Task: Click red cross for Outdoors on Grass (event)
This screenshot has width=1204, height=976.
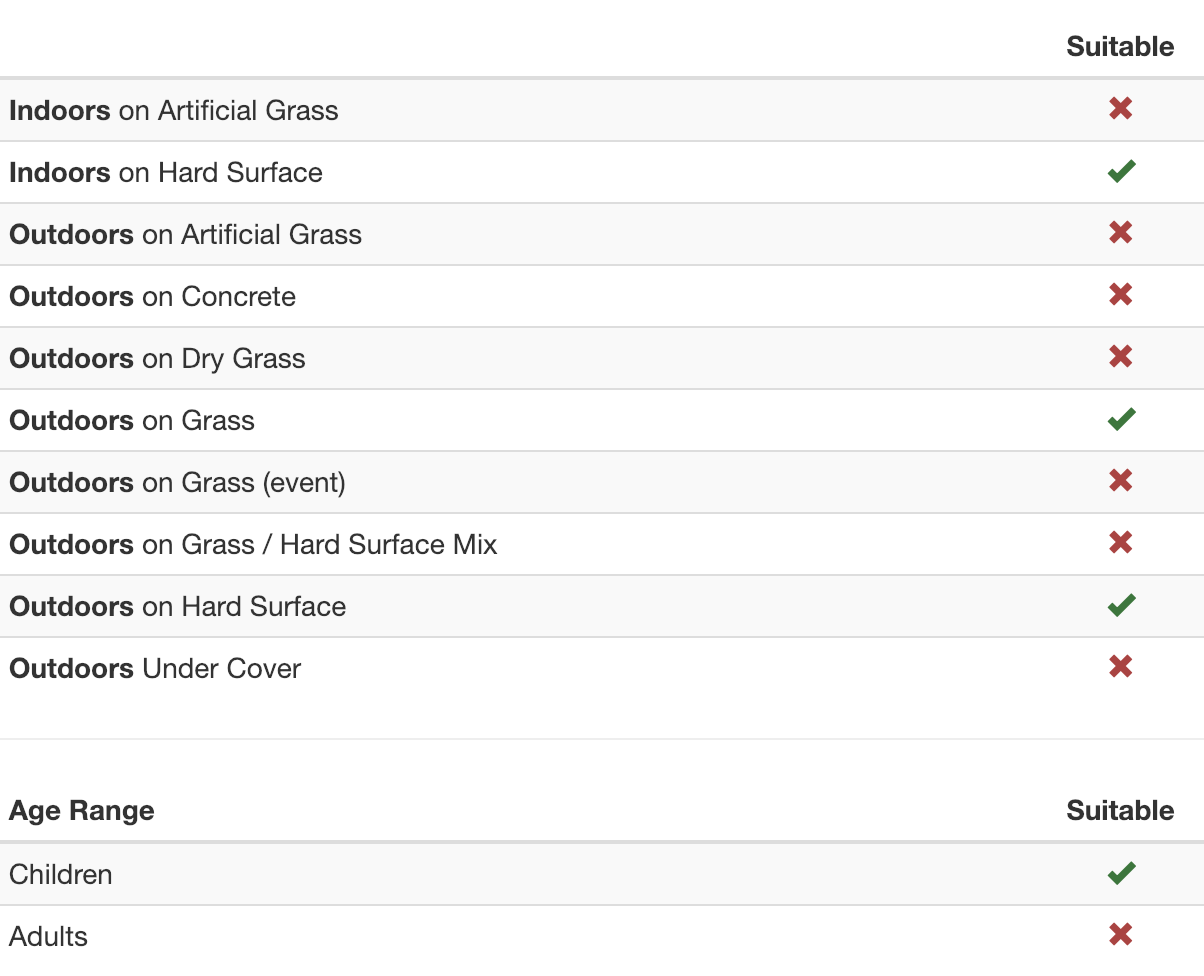Action: pos(1120,481)
